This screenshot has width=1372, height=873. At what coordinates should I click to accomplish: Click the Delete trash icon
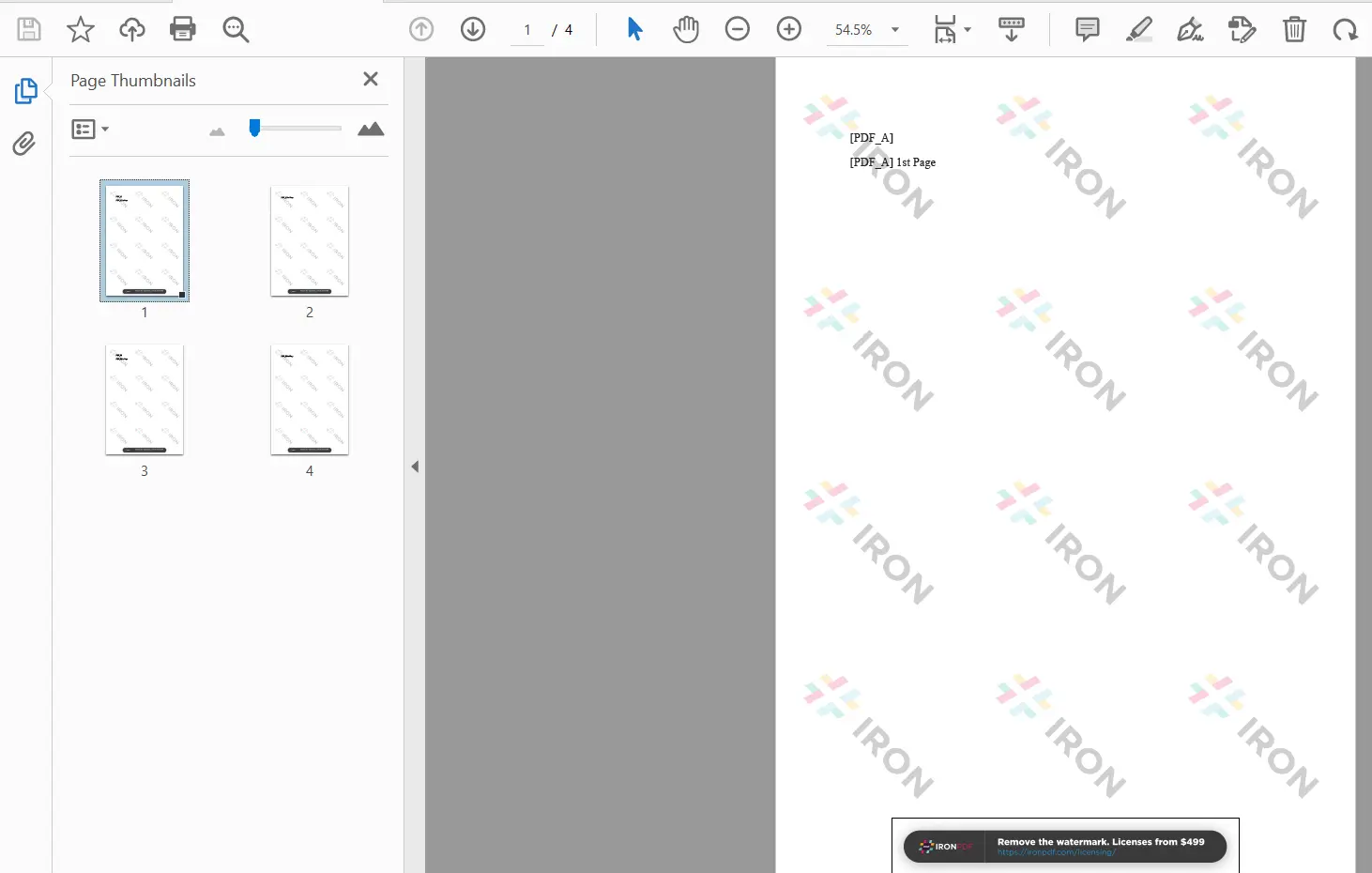(x=1294, y=29)
